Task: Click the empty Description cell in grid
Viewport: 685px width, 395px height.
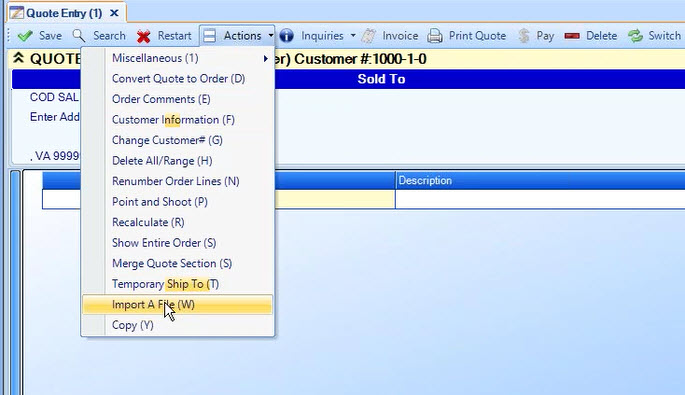Action: 540,199
